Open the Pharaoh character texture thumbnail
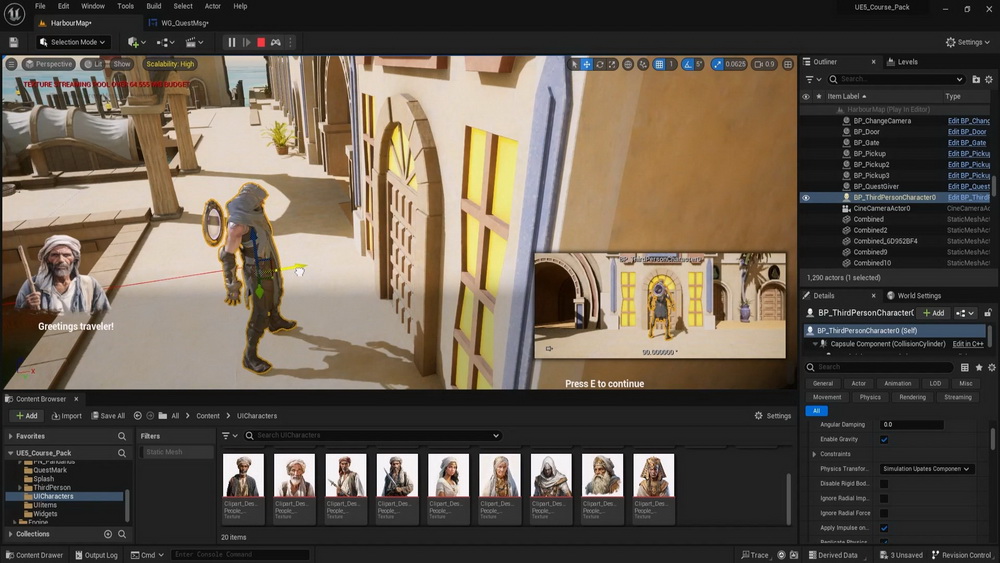 click(x=654, y=475)
